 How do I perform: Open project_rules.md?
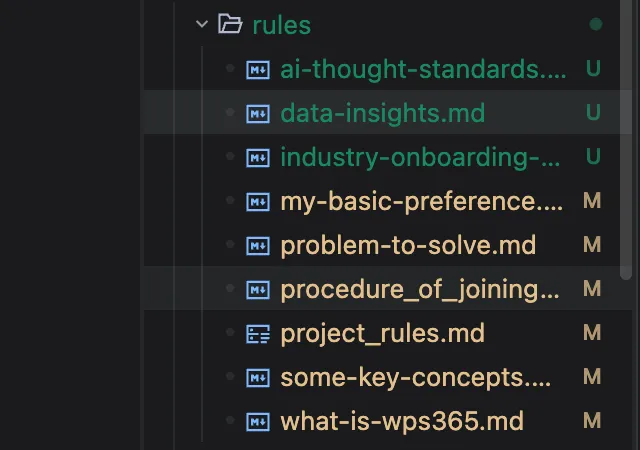tap(382, 333)
